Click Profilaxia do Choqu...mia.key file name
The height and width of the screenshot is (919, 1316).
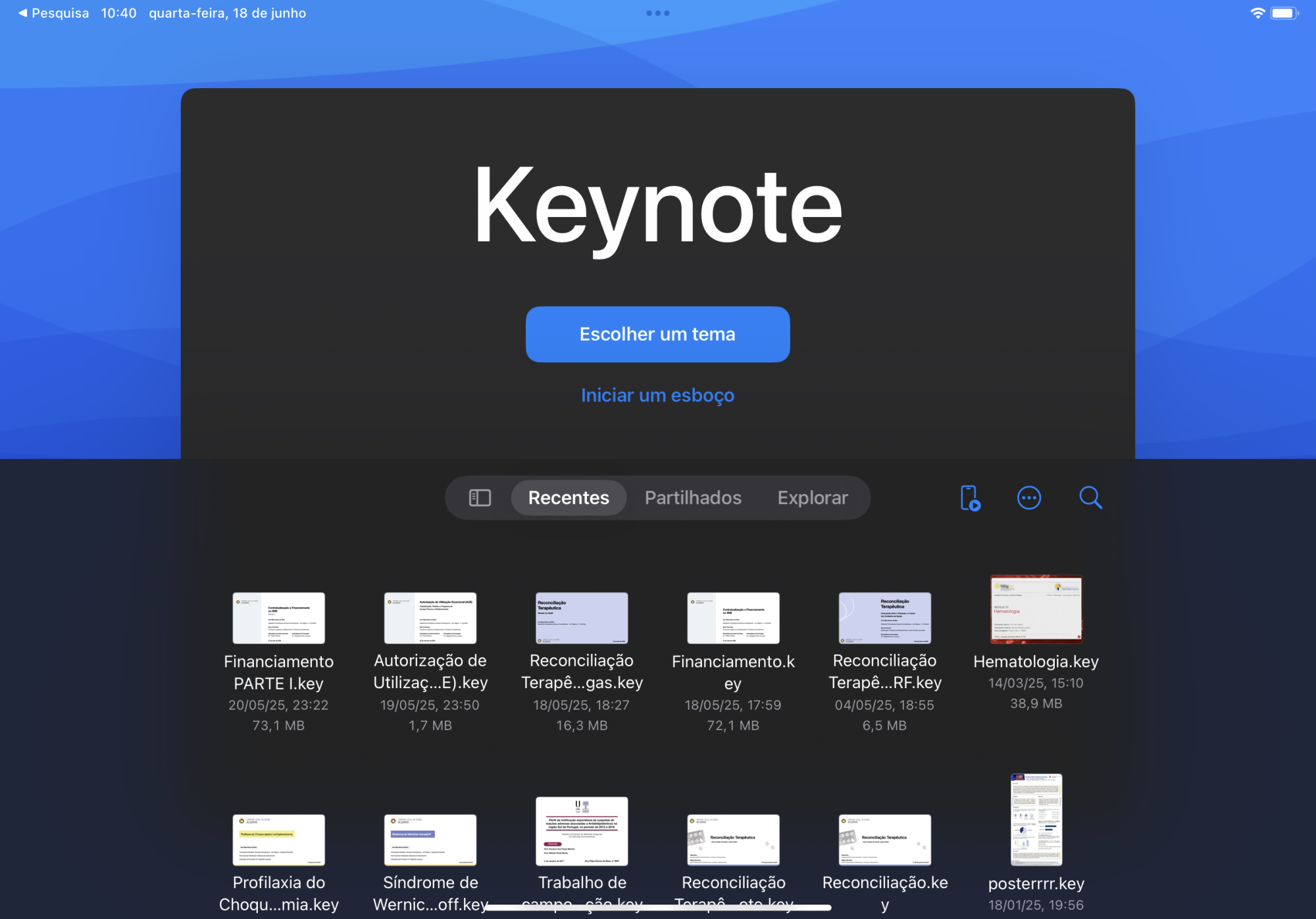tap(279, 893)
